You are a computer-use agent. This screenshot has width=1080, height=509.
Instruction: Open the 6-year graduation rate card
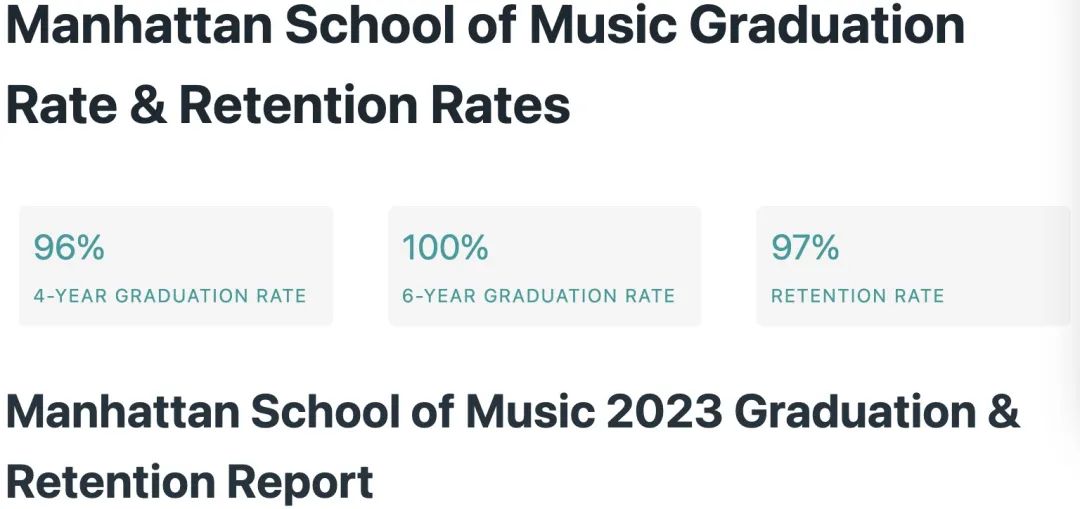[545, 266]
